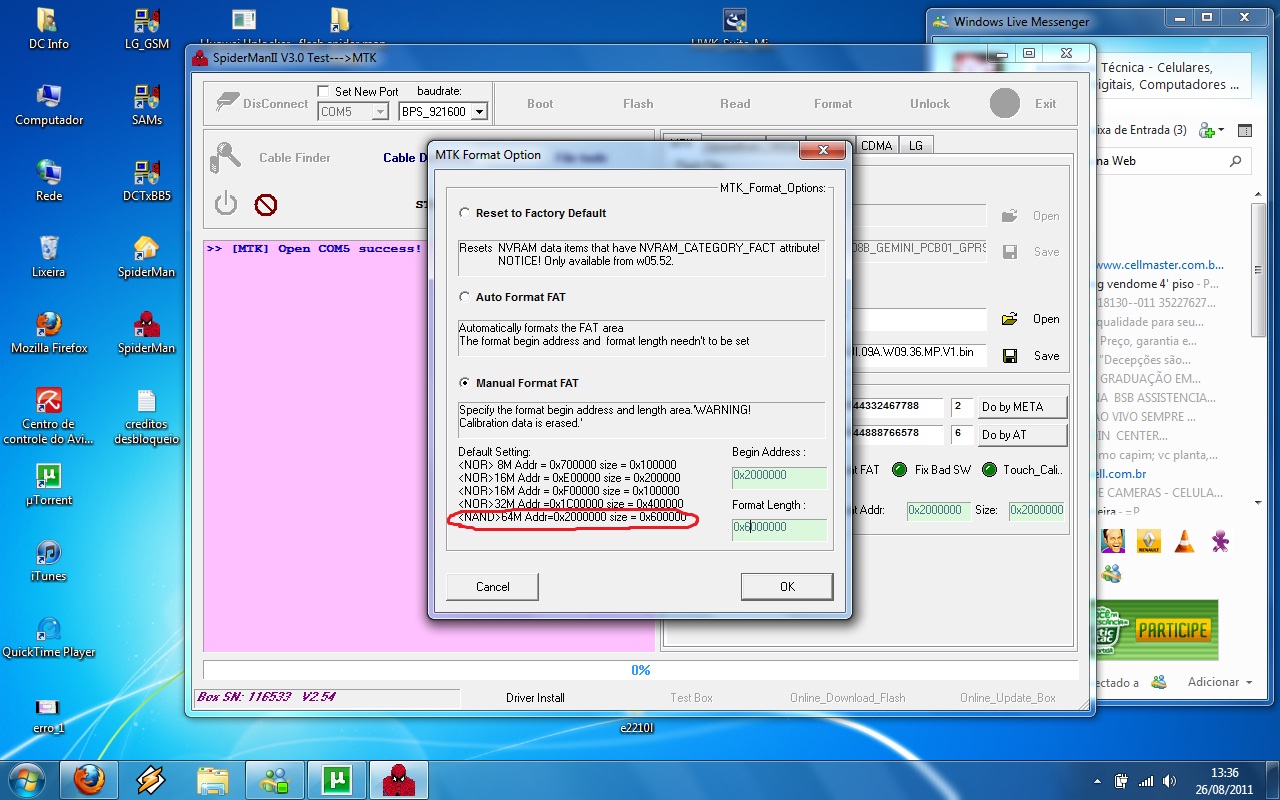Click the Messenger web search box
The image size is (1280, 800).
point(1170,161)
